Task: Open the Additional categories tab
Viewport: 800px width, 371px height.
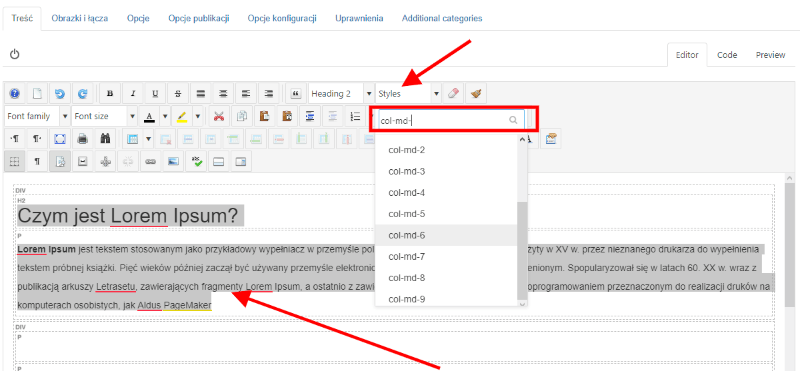Action: [x=442, y=18]
